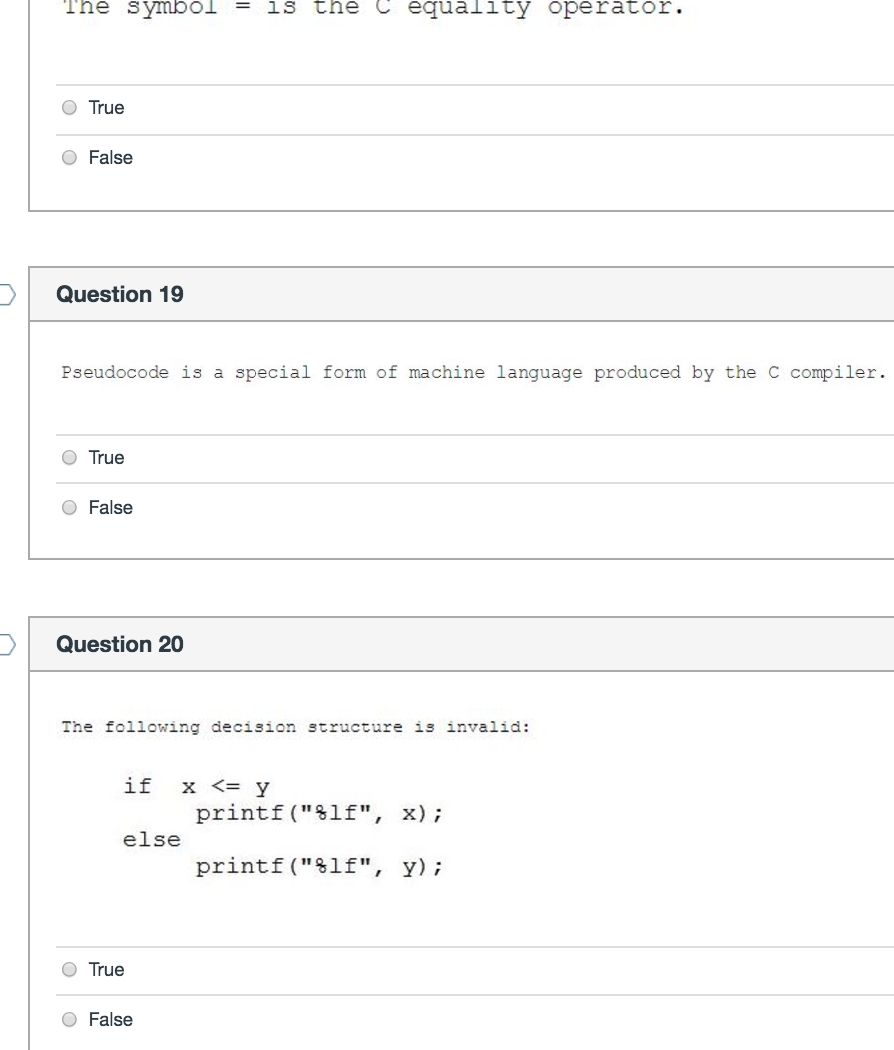Click the printf line that outputs y
Screen dimensions: 894x1050
pos(319,867)
